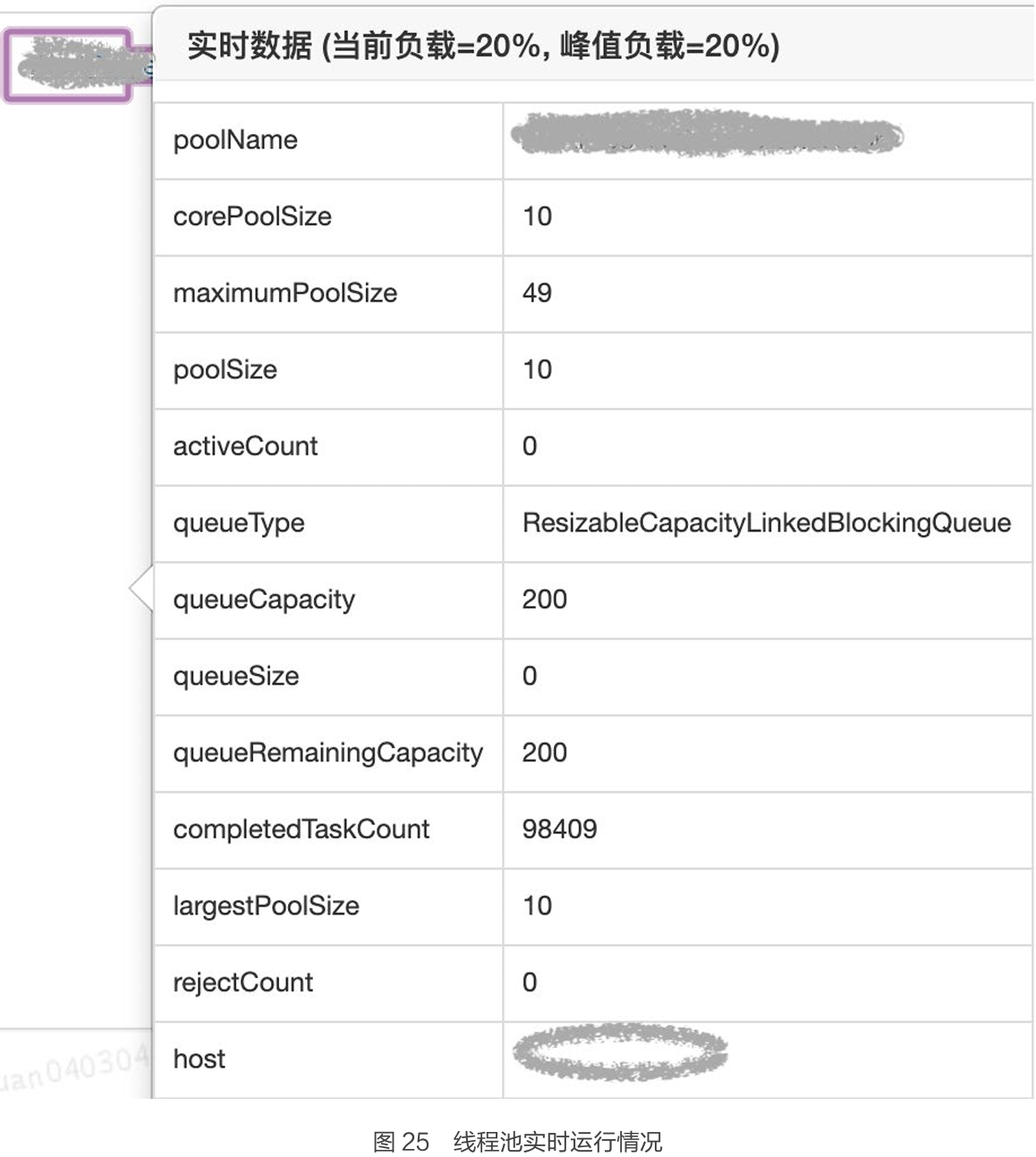The image size is (1036, 1157).
Task: Select the poolName row label
Action: [235, 140]
